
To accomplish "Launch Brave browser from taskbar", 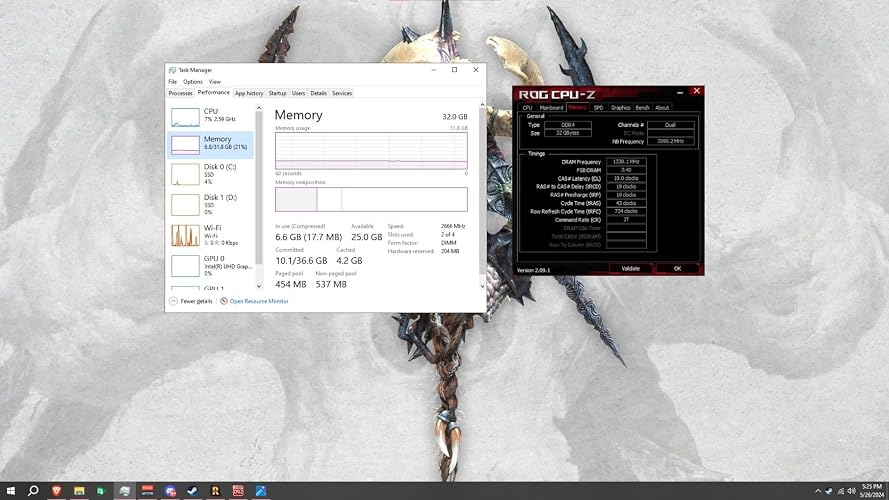I will [x=56, y=491].
